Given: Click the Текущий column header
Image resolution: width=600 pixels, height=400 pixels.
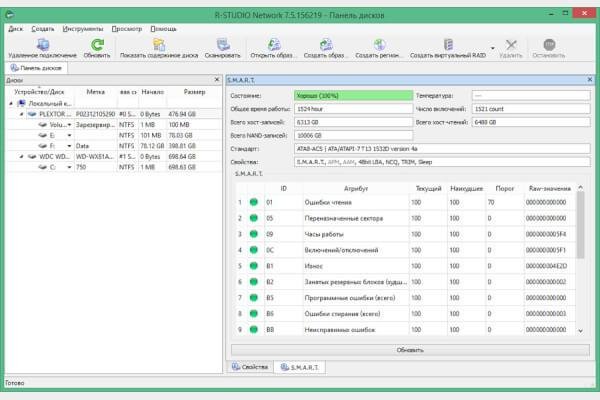Looking at the screenshot, I should point(428,188).
